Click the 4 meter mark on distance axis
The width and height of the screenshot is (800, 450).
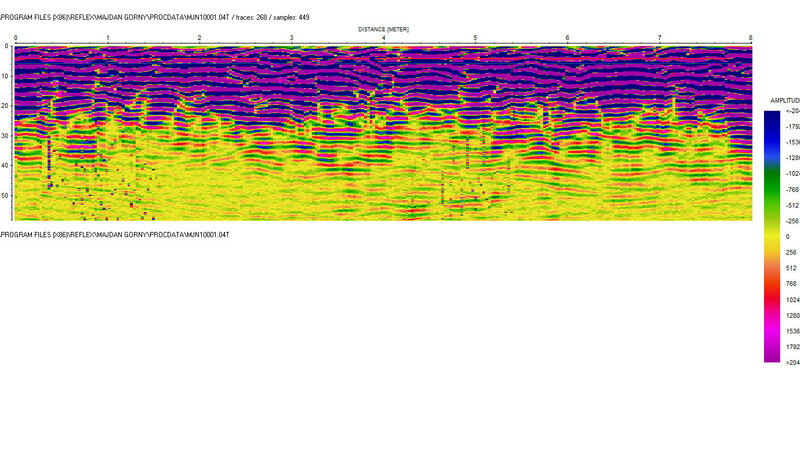pyautogui.click(x=383, y=38)
